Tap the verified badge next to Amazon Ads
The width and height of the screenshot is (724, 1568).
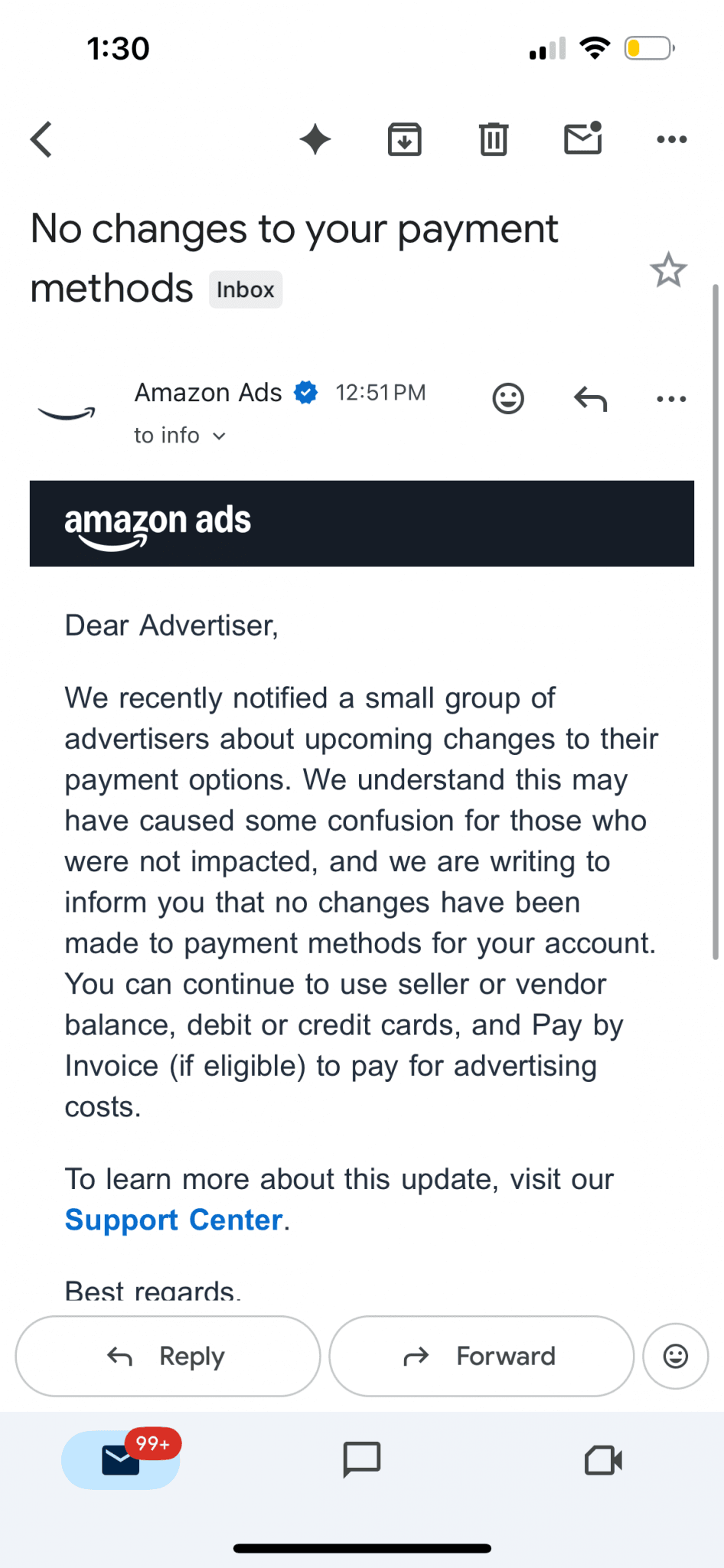pyautogui.click(x=305, y=392)
